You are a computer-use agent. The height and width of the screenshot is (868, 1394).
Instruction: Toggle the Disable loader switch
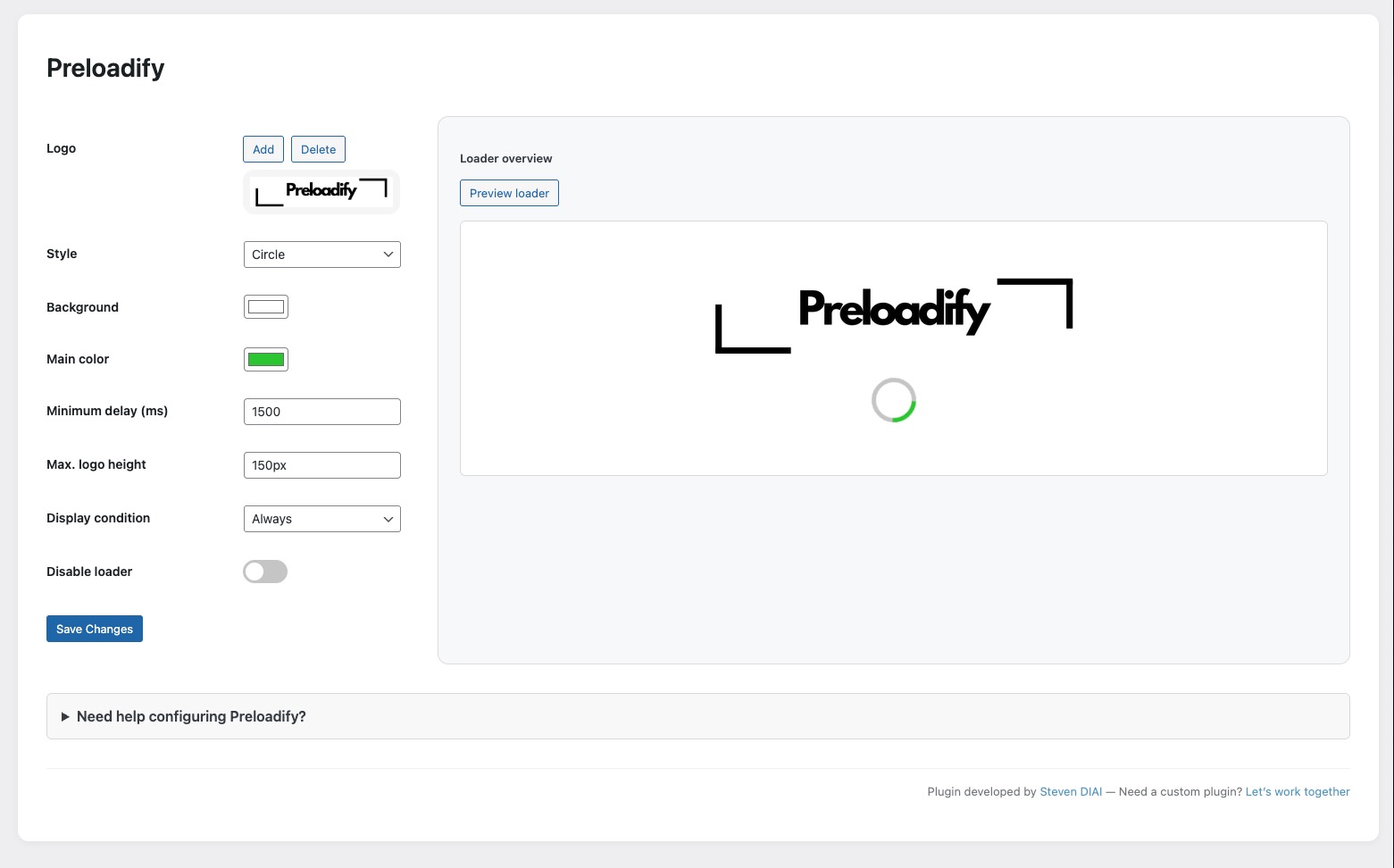265,572
